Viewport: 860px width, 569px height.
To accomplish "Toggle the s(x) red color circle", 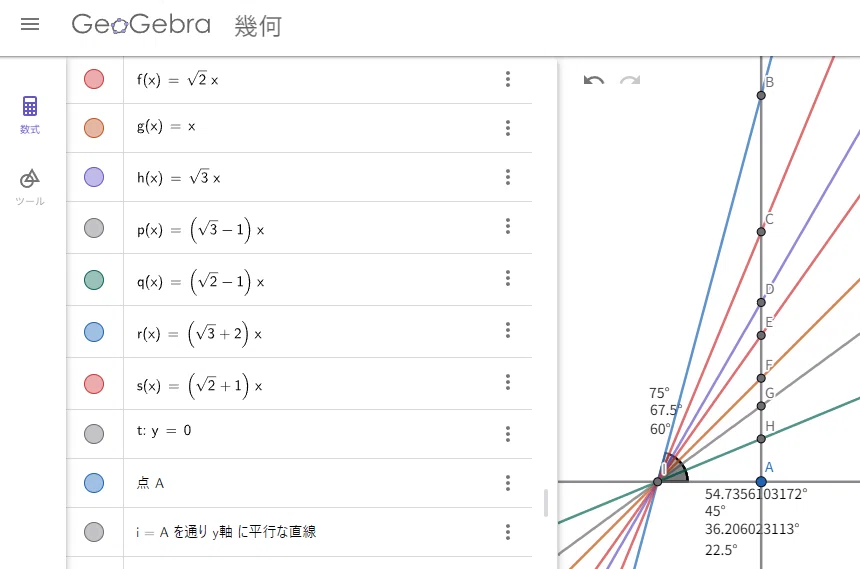I will (x=94, y=384).
